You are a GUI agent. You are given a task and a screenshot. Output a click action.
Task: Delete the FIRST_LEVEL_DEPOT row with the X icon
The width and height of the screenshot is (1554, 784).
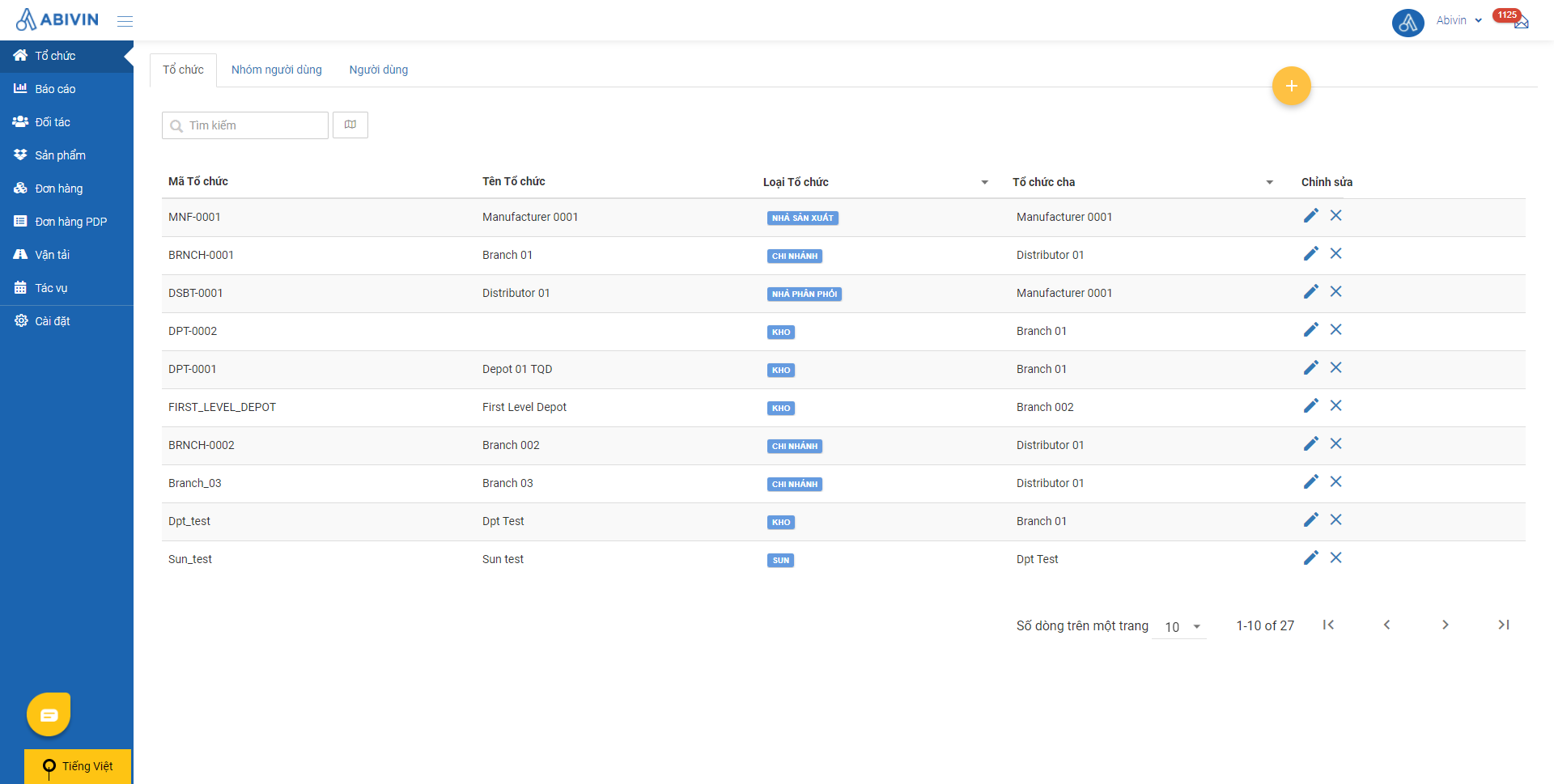click(x=1336, y=405)
